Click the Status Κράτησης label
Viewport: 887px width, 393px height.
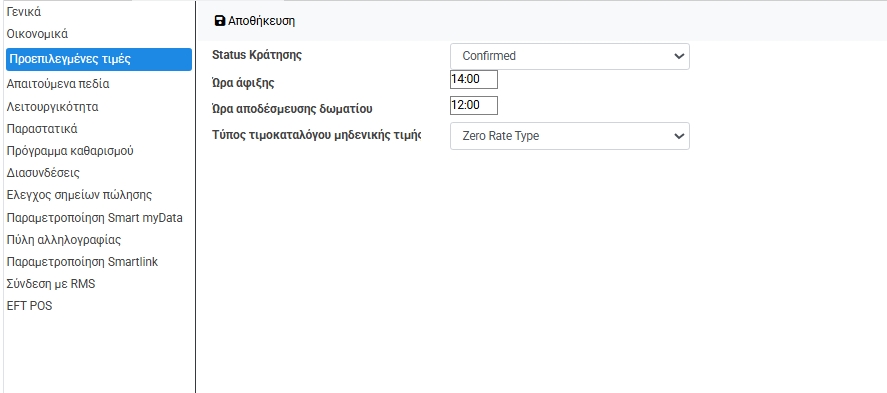[257, 55]
